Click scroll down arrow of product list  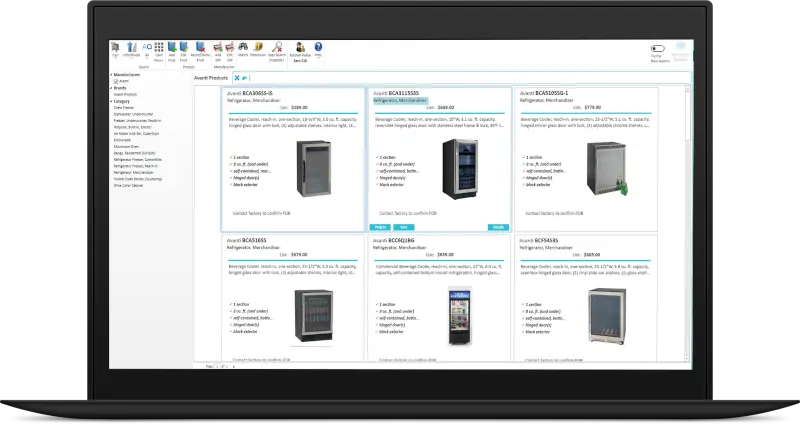(x=687, y=359)
